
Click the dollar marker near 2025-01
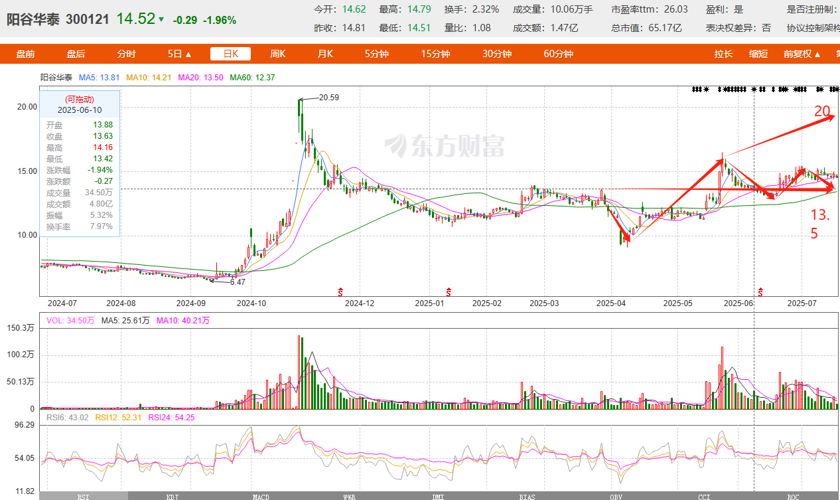point(448,292)
